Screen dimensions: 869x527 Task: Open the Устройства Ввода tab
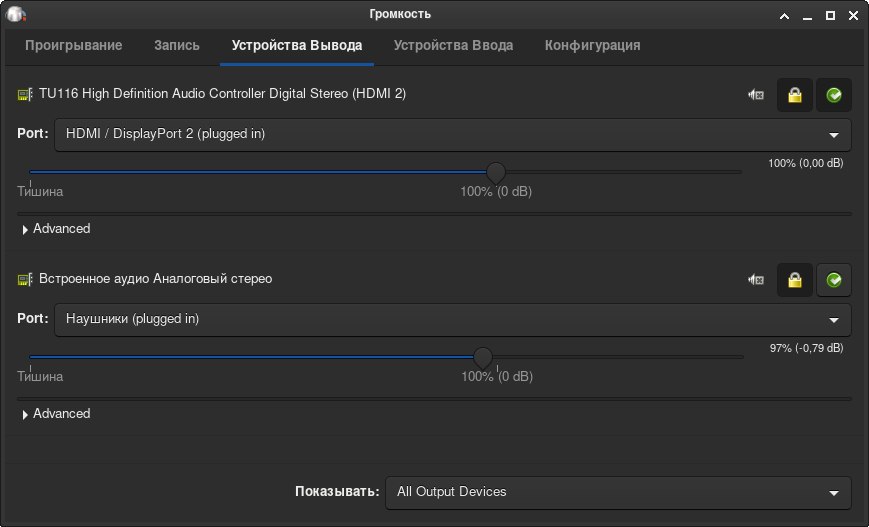click(x=453, y=45)
